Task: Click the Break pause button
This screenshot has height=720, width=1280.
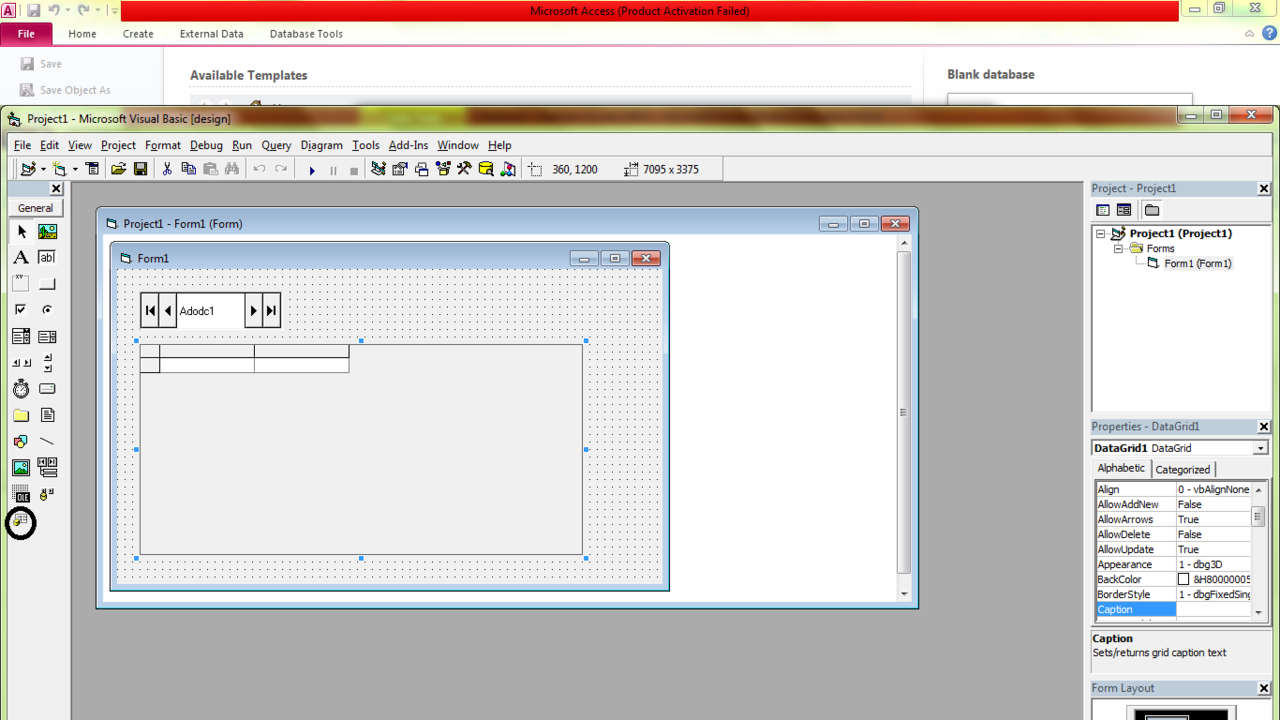Action: pos(333,170)
